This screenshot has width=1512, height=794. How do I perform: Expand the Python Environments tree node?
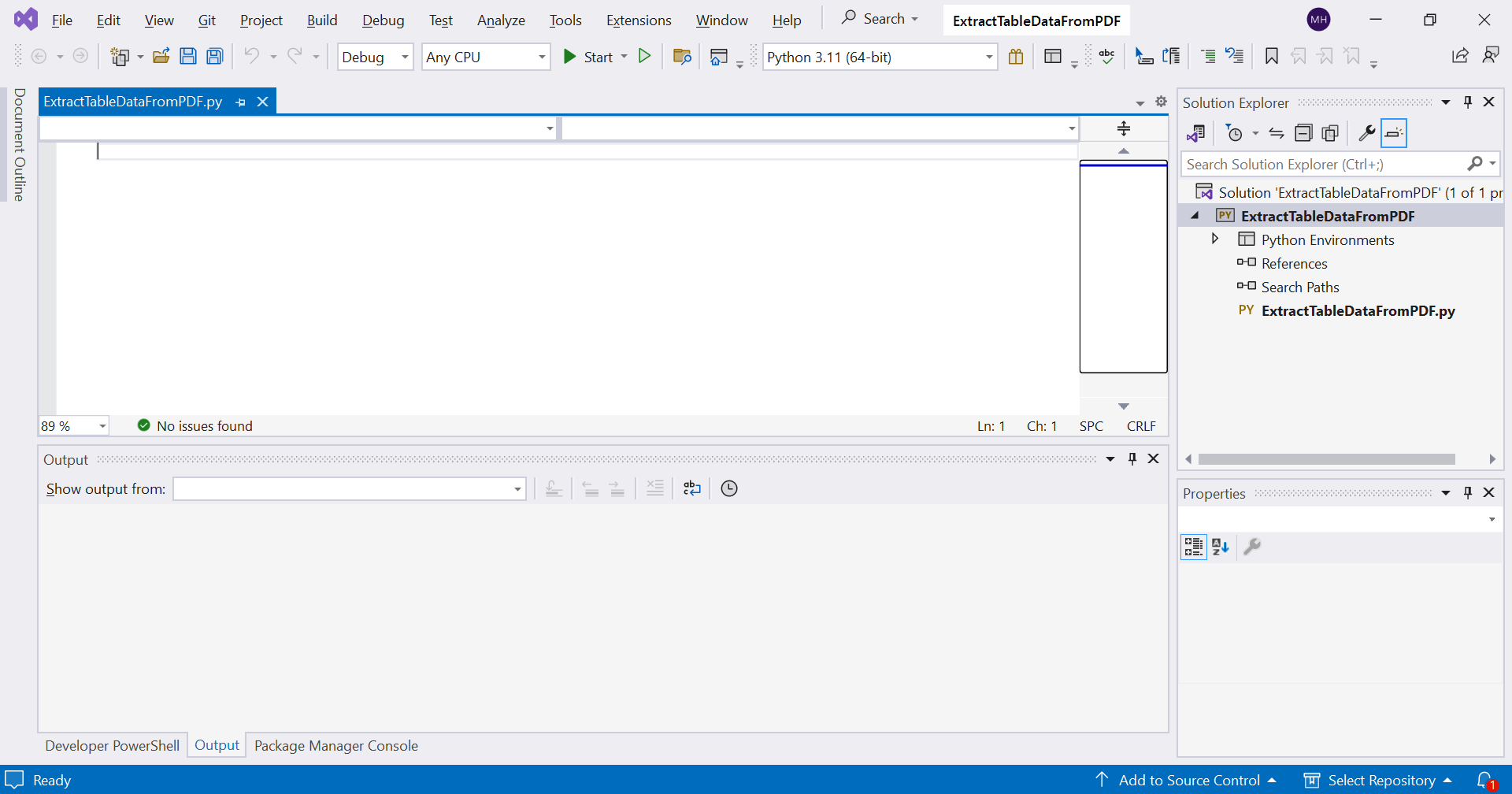pyautogui.click(x=1215, y=239)
